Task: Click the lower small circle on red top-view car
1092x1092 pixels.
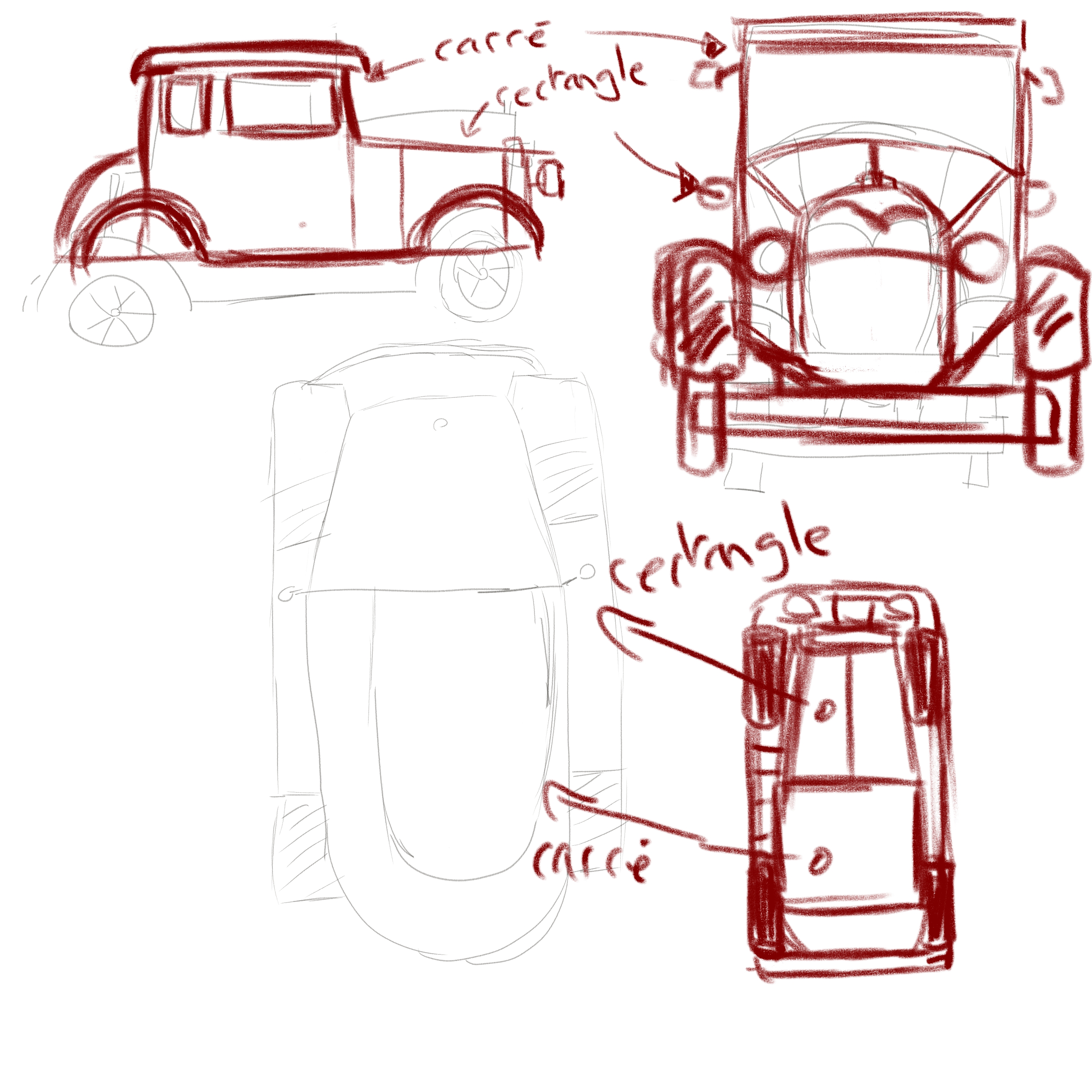Action: (x=820, y=862)
